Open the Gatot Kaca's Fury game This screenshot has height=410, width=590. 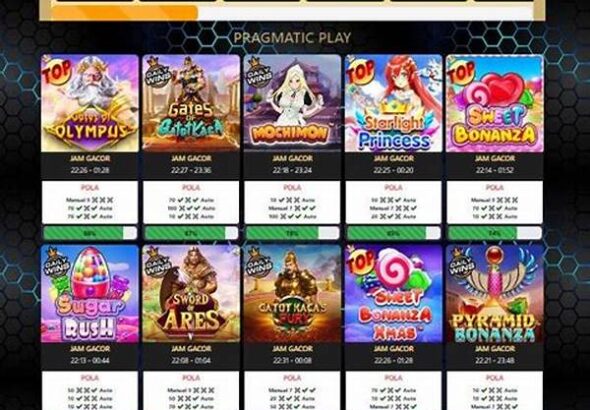tap(292, 294)
